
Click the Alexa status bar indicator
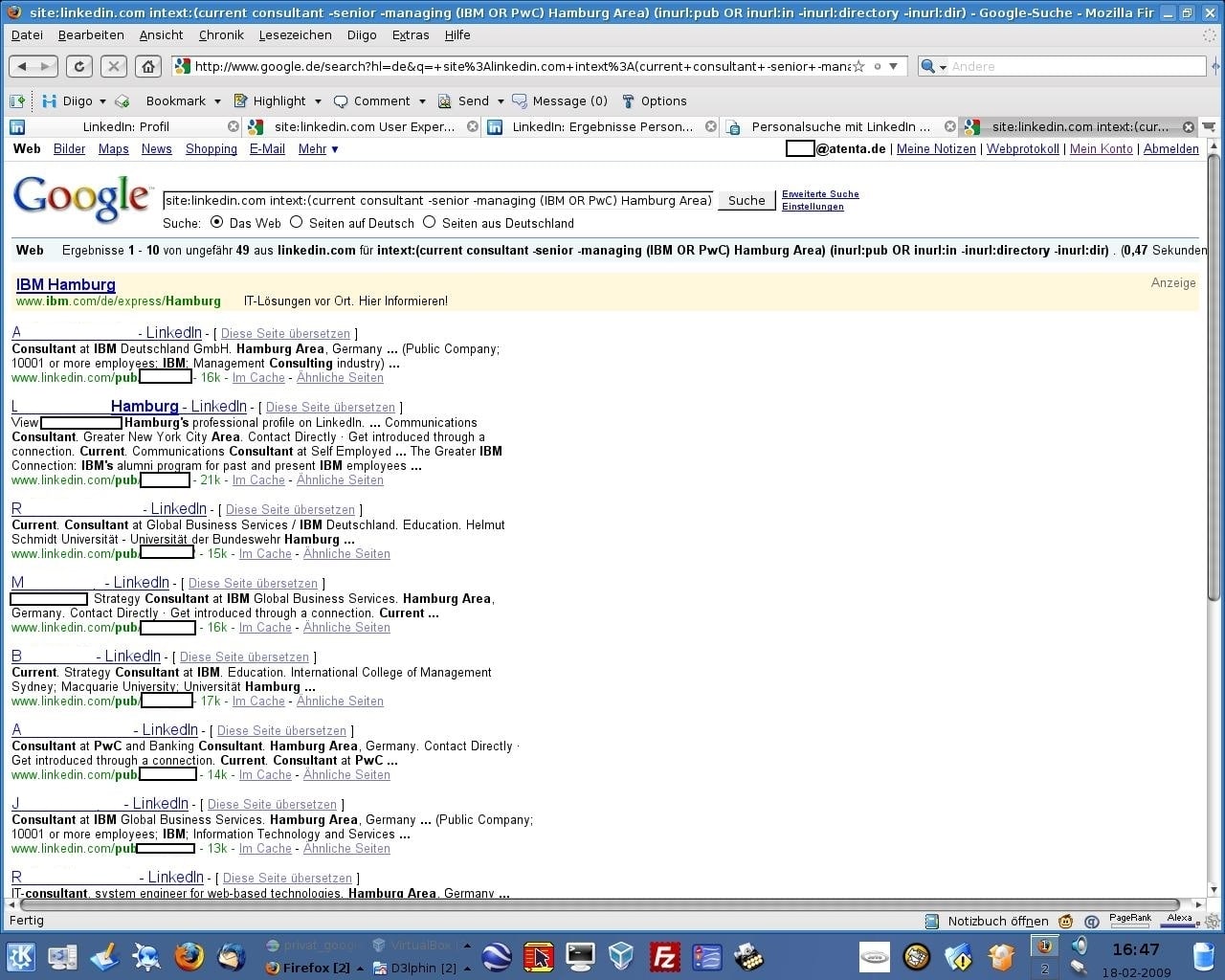pyautogui.click(x=1180, y=920)
